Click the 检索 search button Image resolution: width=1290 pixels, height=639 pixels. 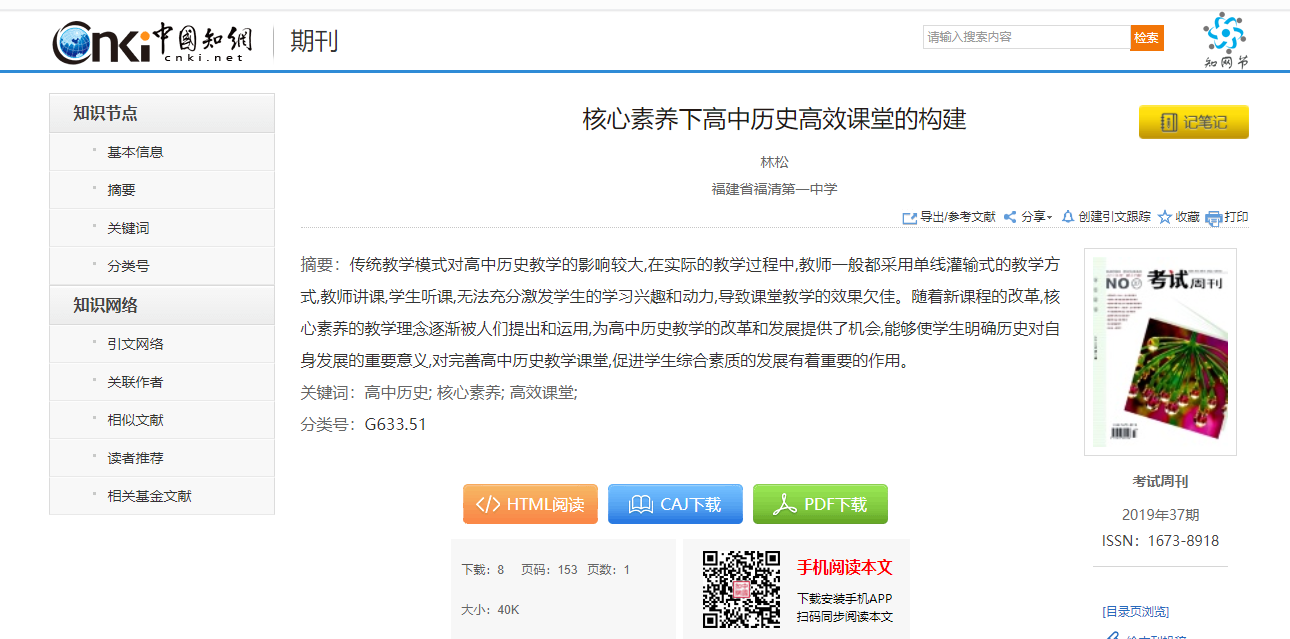(x=1146, y=38)
